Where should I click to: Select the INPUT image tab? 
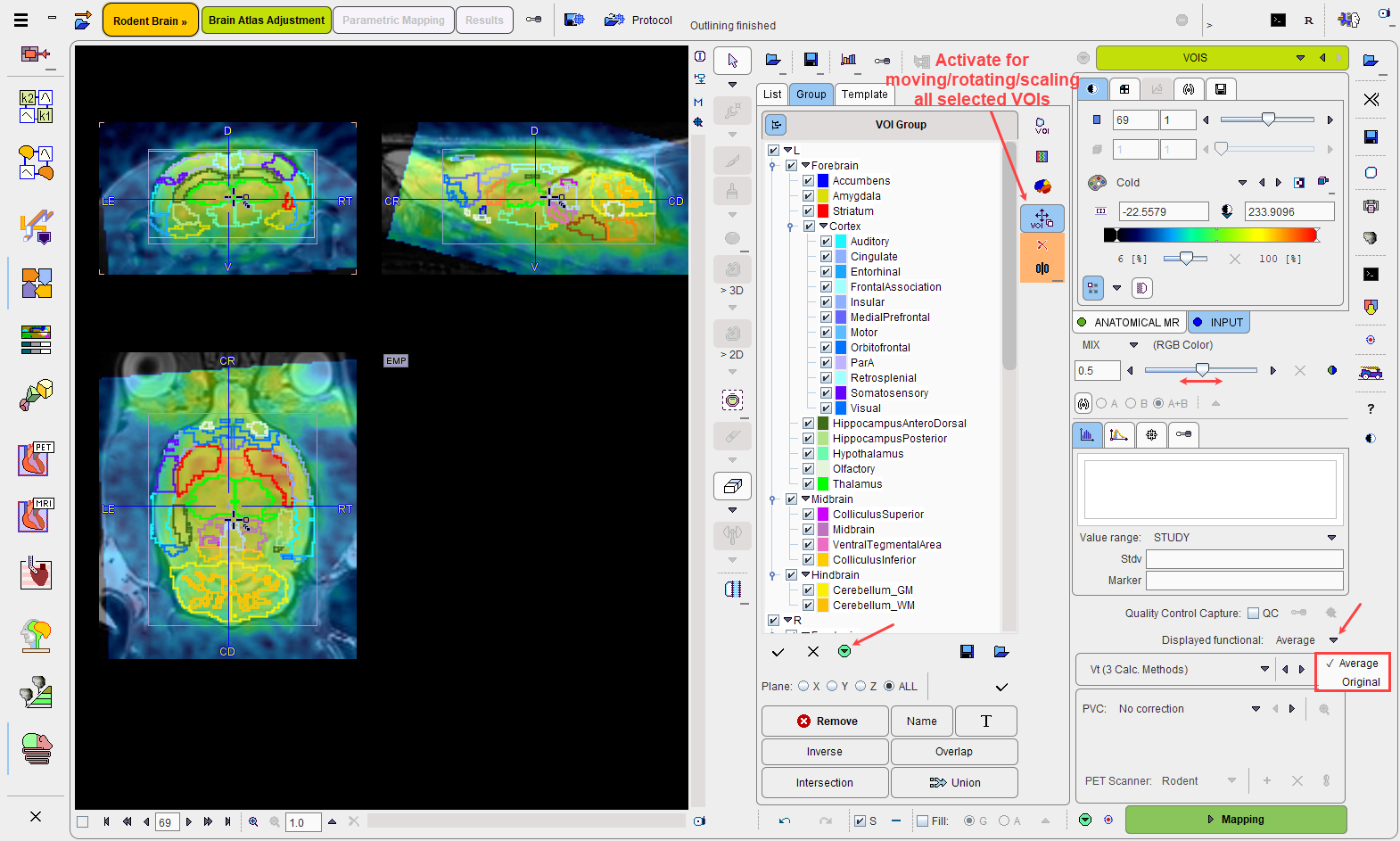coord(1218,323)
